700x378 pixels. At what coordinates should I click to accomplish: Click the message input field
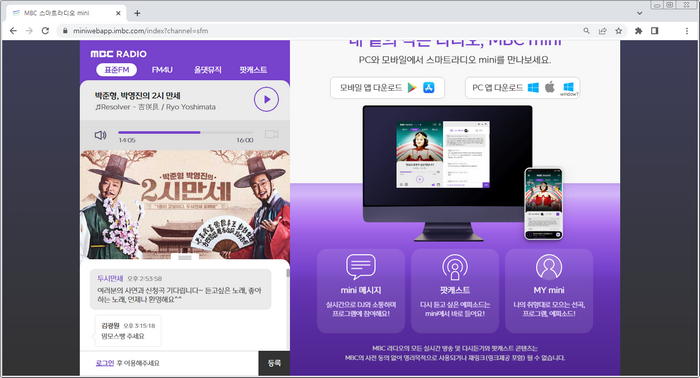pos(169,363)
